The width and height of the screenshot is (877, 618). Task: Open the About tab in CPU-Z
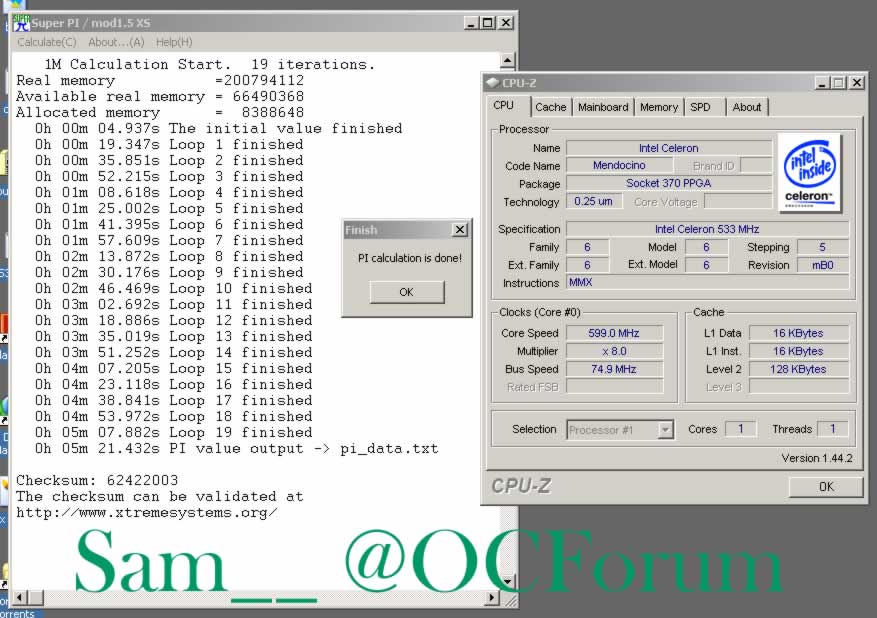click(747, 107)
